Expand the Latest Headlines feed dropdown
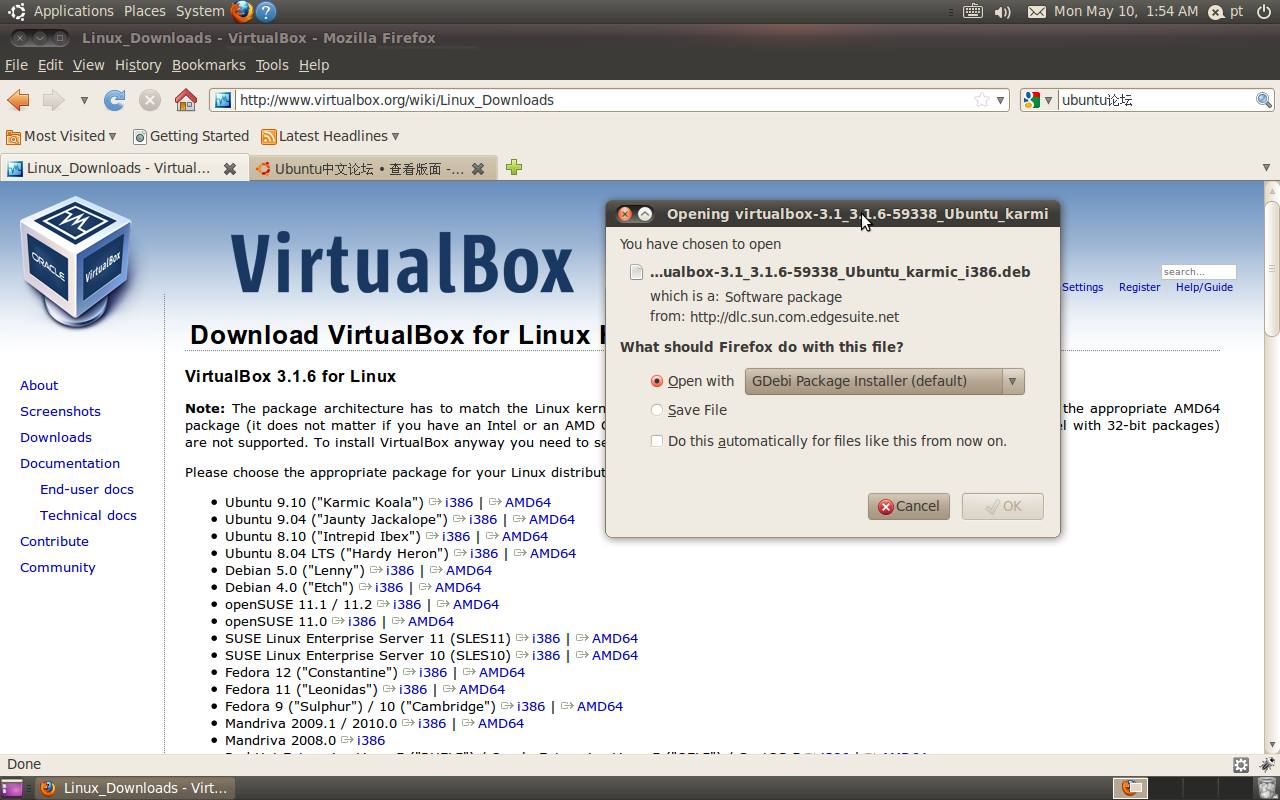1280x800 pixels. pyautogui.click(x=330, y=136)
